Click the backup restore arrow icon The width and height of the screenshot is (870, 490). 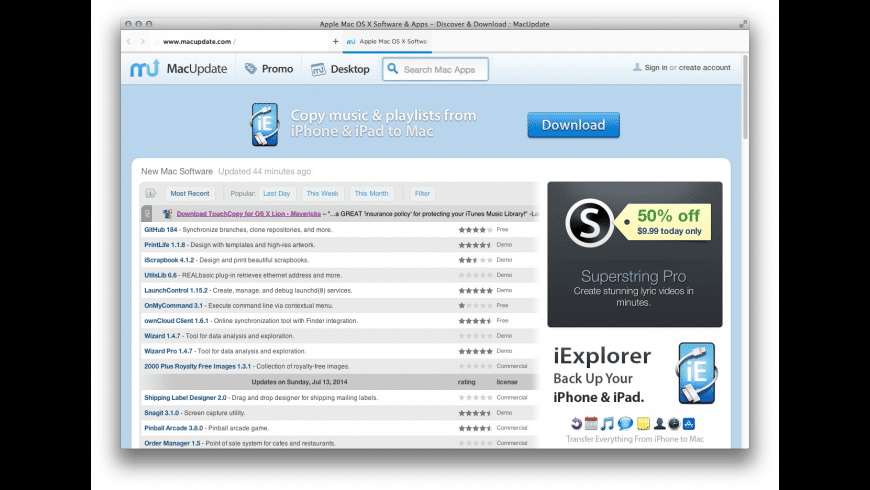coord(576,423)
